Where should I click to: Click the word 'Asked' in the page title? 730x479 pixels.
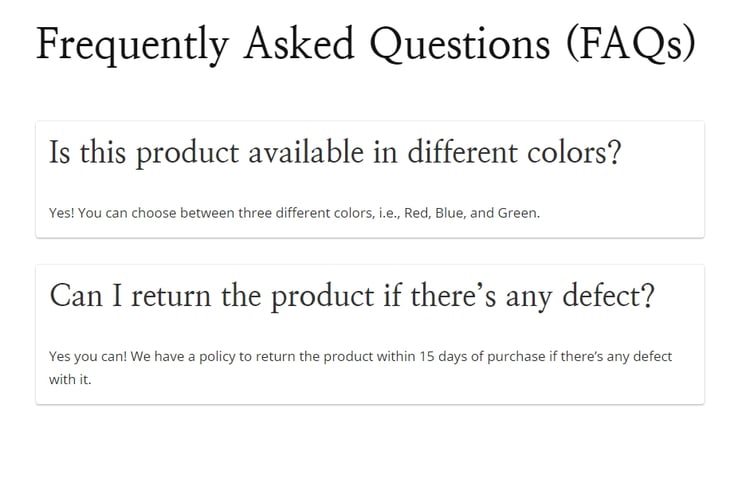tap(299, 43)
